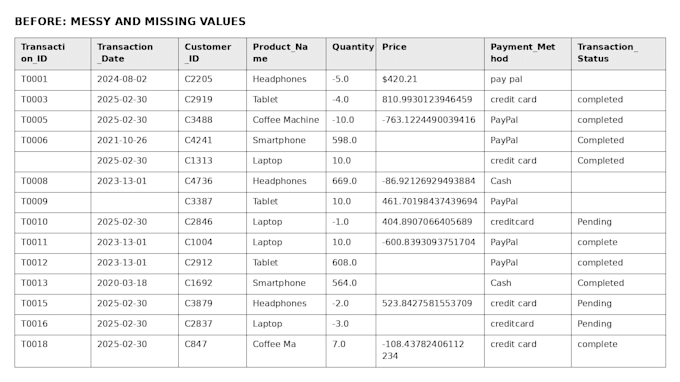Select the $420.21 price cell
This screenshot has height=382, width=680.
pyautogui.click(x=430, y=80)
